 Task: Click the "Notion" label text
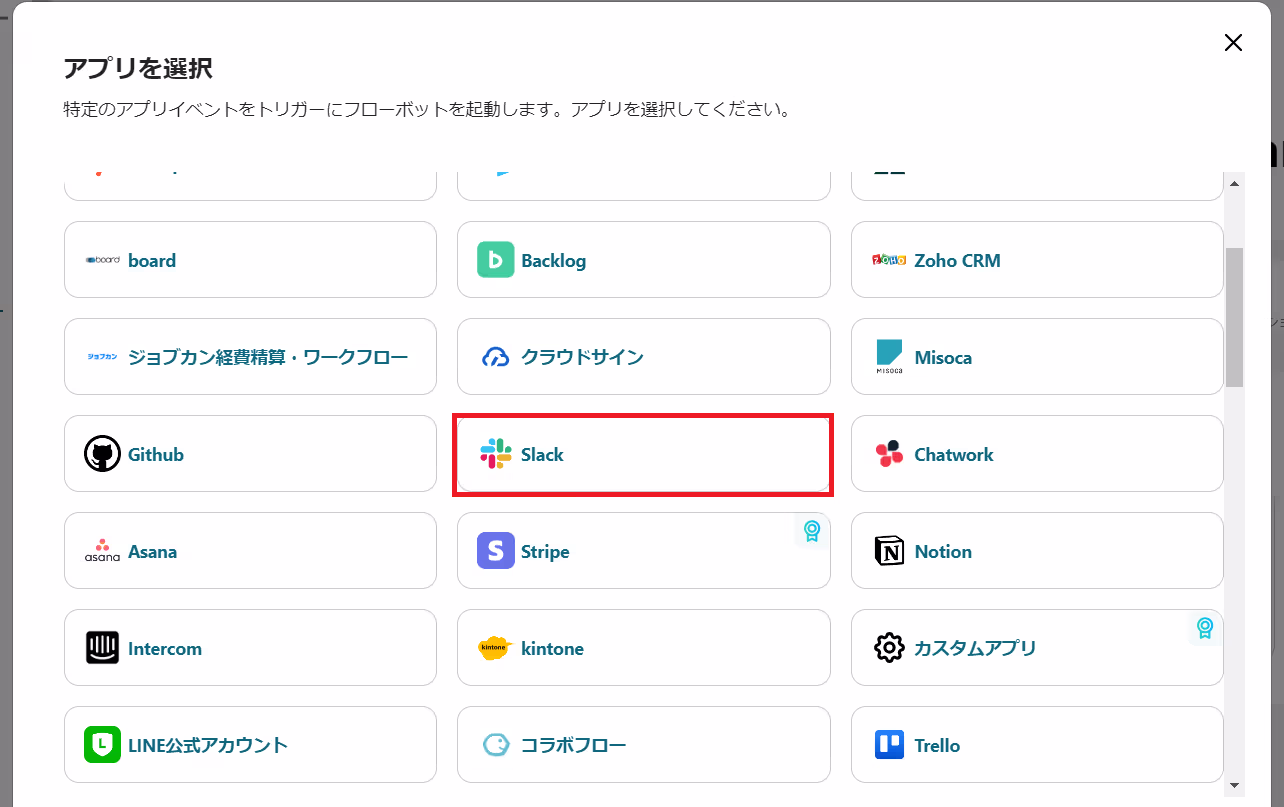943,551
